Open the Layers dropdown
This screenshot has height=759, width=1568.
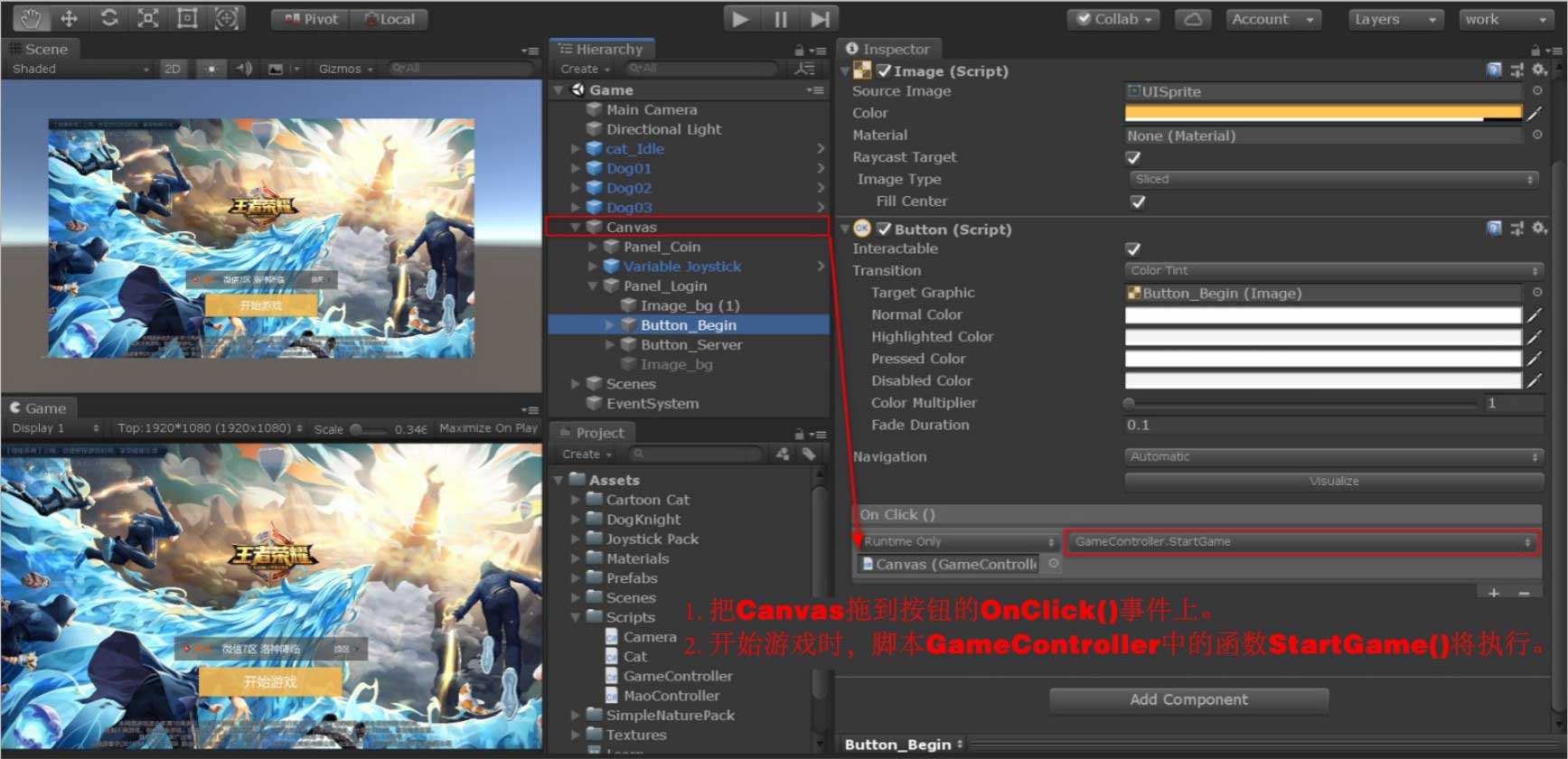coord(1395,19)
